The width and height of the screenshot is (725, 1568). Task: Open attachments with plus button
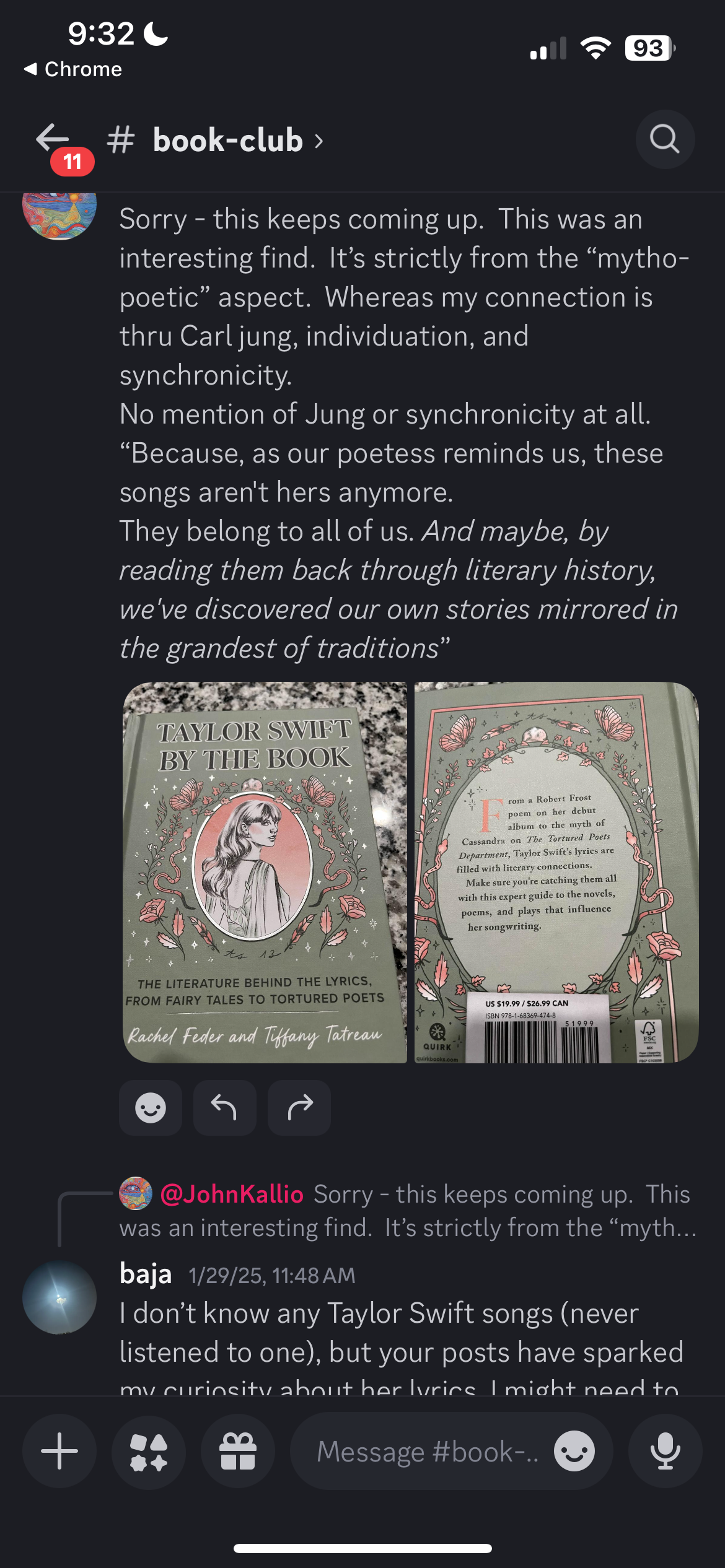(59, 1450)
